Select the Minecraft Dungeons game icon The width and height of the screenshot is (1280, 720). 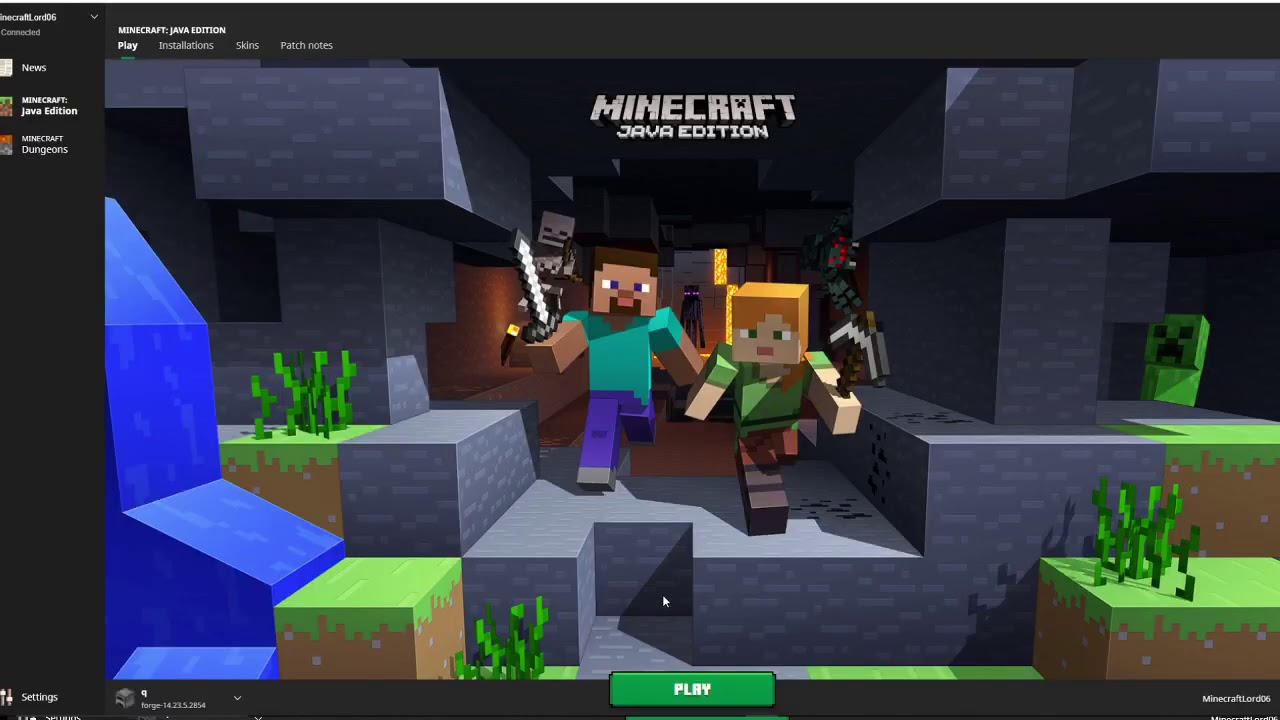[x=6, y=144]
